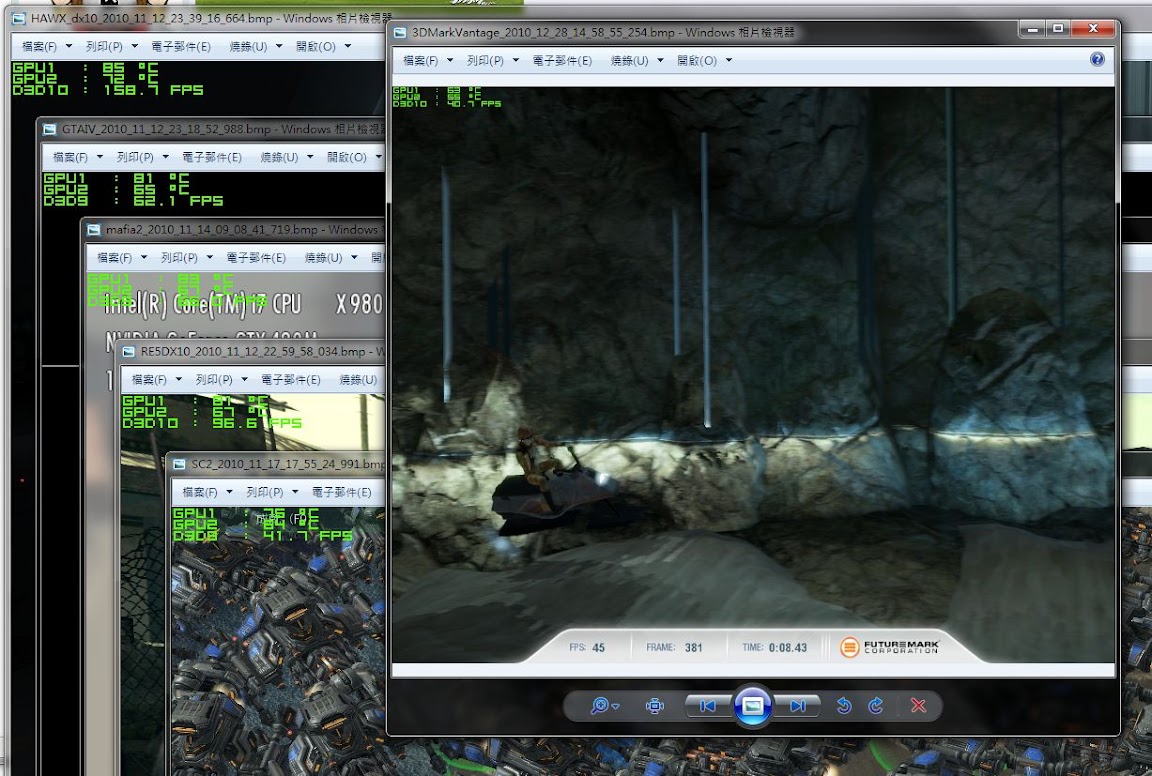The width and height of the screenshot is (1152, 776).
Task: Click the actual size fit-to-window icon
Action: (655, 705)
